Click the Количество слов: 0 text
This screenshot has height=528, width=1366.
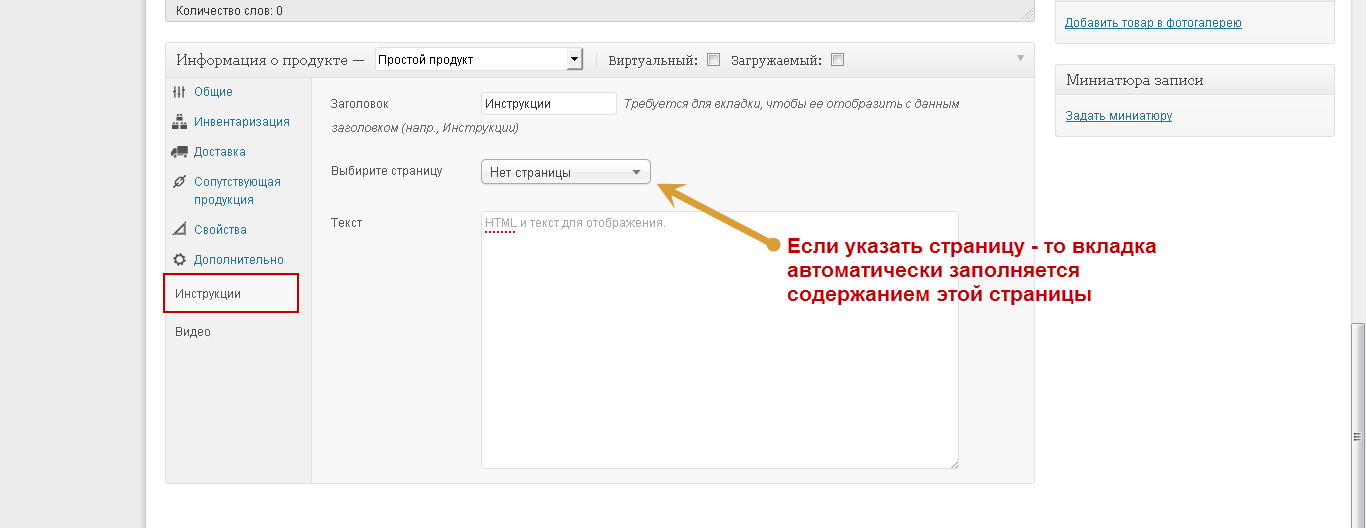[229, 11]
